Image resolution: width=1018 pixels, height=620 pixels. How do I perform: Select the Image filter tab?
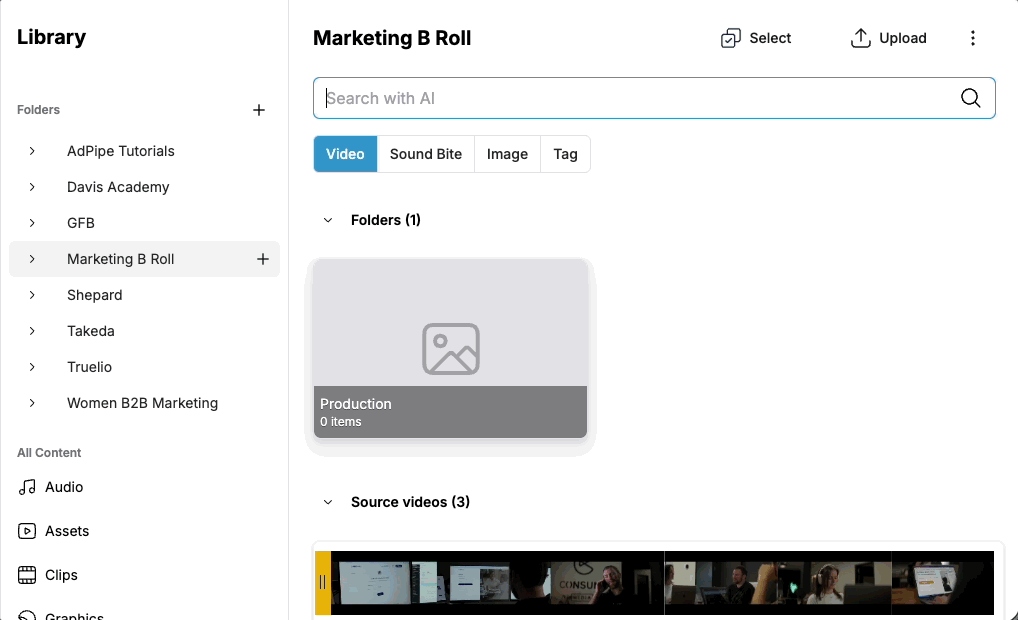coord(507,154)
